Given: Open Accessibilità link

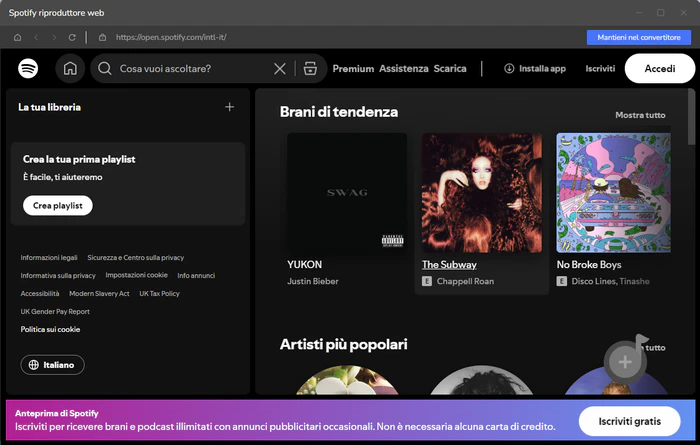Looking at the screenshot, I should (40, 293).
